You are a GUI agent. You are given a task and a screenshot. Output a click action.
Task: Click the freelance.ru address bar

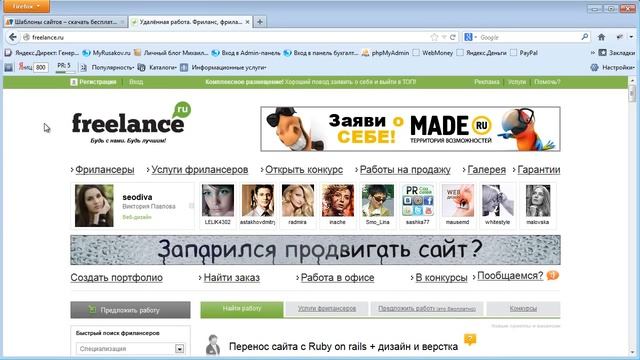click(x=227, y=37)
